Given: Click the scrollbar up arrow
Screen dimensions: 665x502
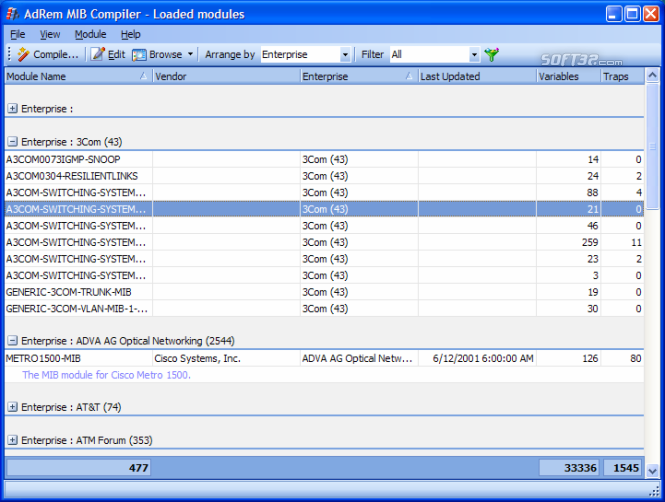Looking at the screenshot, I should click(x=652, y=75).
